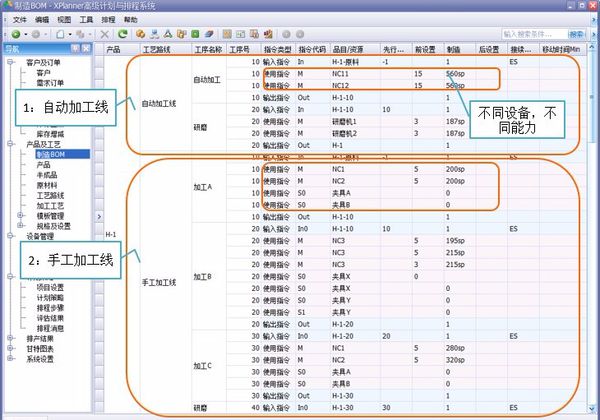Click the gray copy pages toolbar icon
The width and height of the screenshot is (600, 420).
point(80,34)
